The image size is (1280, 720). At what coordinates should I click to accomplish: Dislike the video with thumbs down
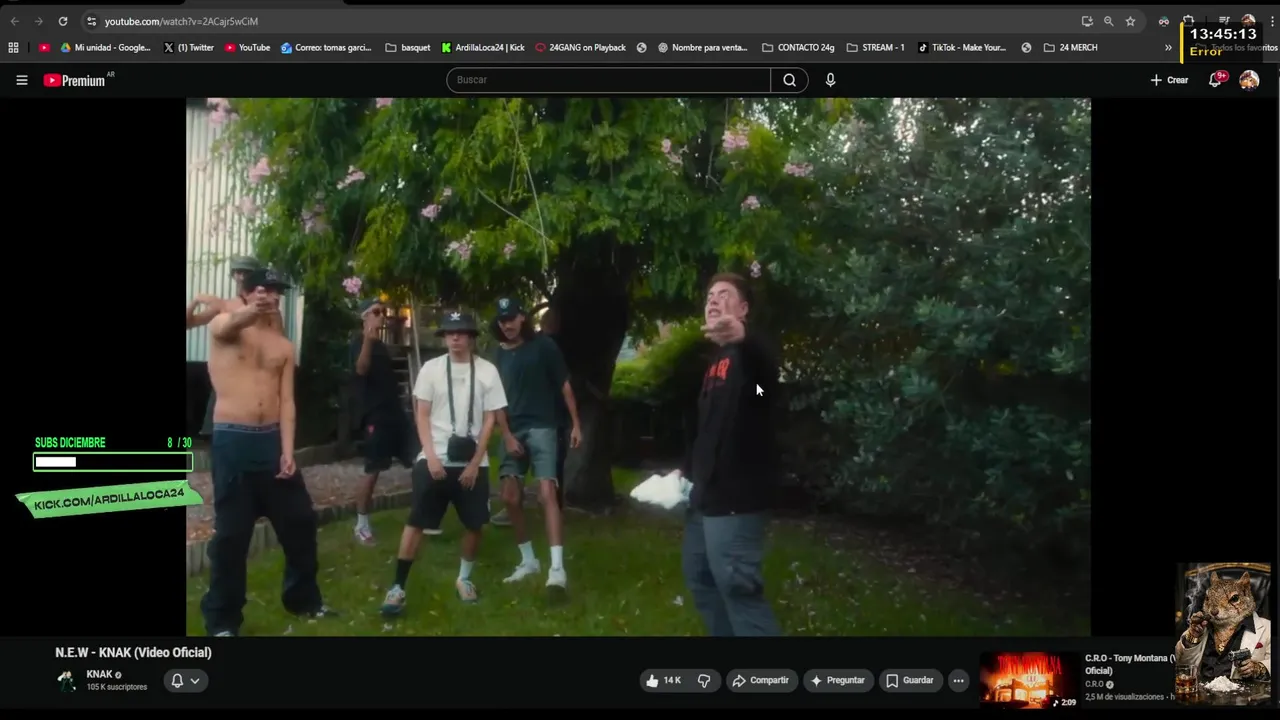click(x=704, y=681)
